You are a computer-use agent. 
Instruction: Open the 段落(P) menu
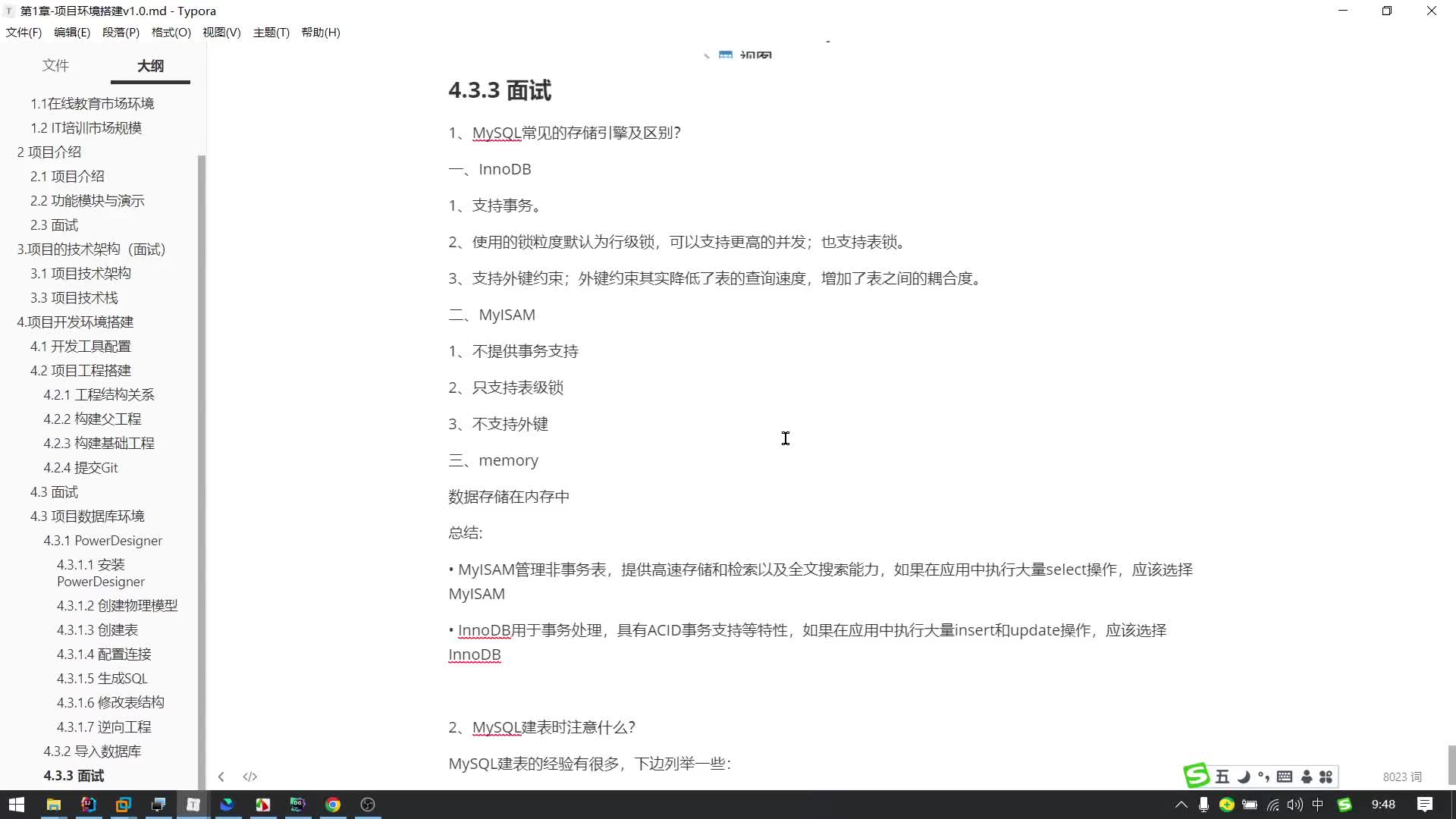point(121,33)
